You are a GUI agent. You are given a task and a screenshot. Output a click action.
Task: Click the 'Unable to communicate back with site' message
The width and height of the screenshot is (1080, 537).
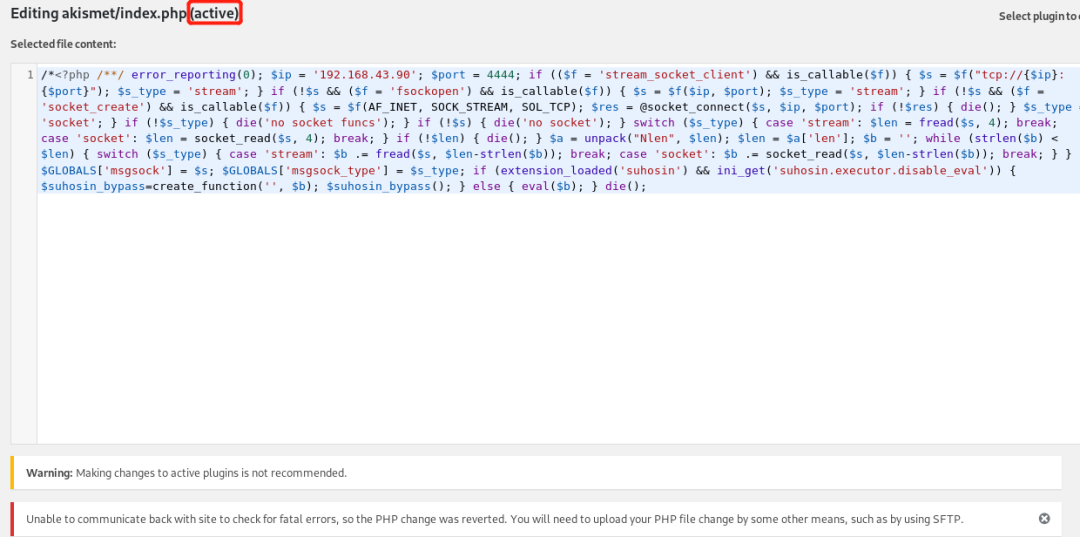495,519
